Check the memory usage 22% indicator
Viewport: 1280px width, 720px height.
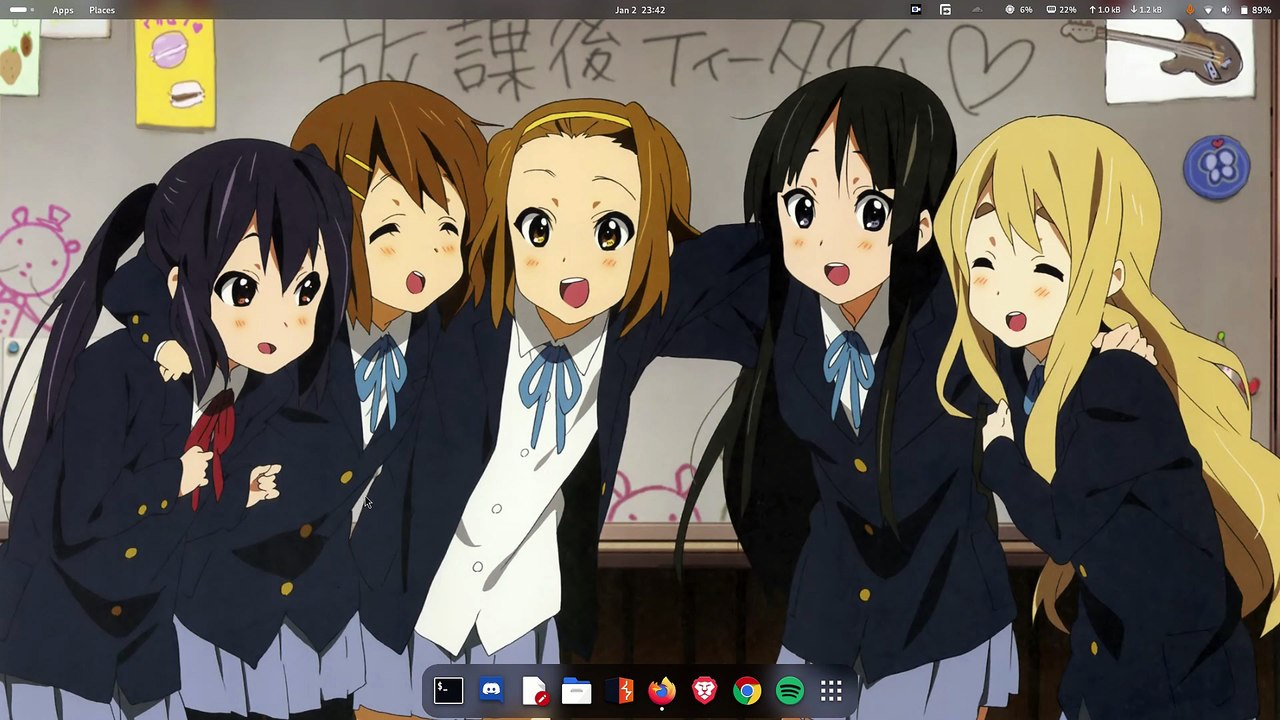pos(1062,10)
